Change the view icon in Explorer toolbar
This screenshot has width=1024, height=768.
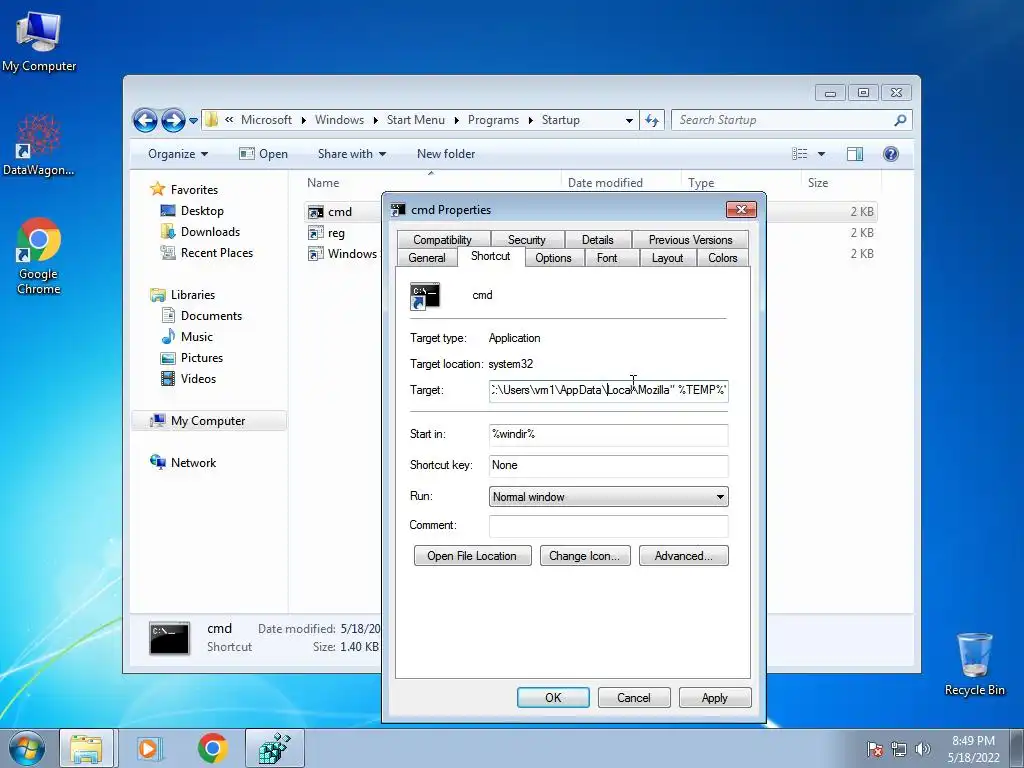point(800,154)
